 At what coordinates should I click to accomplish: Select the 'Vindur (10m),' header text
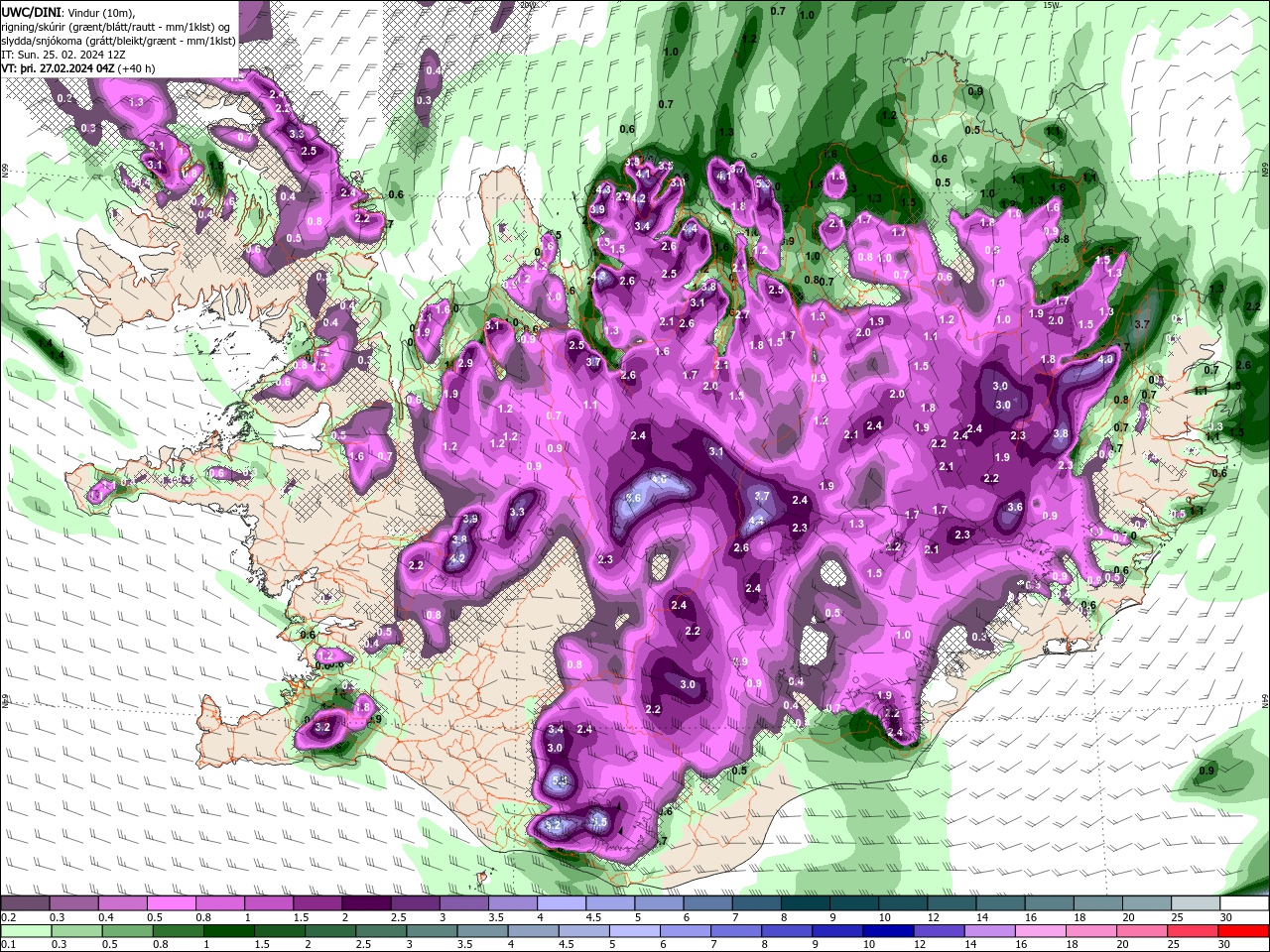100,11
